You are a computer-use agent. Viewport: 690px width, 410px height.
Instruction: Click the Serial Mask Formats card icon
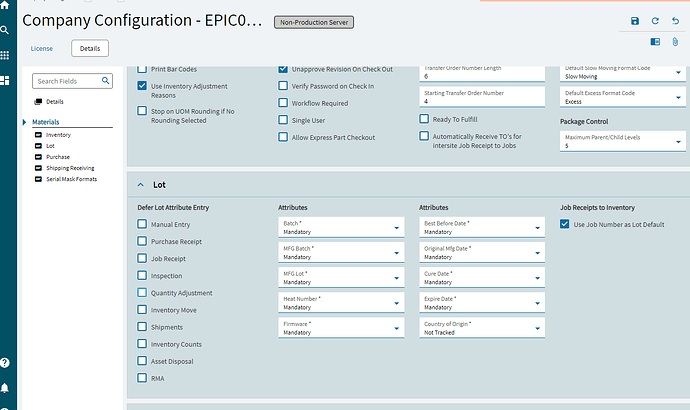(38, 179)
